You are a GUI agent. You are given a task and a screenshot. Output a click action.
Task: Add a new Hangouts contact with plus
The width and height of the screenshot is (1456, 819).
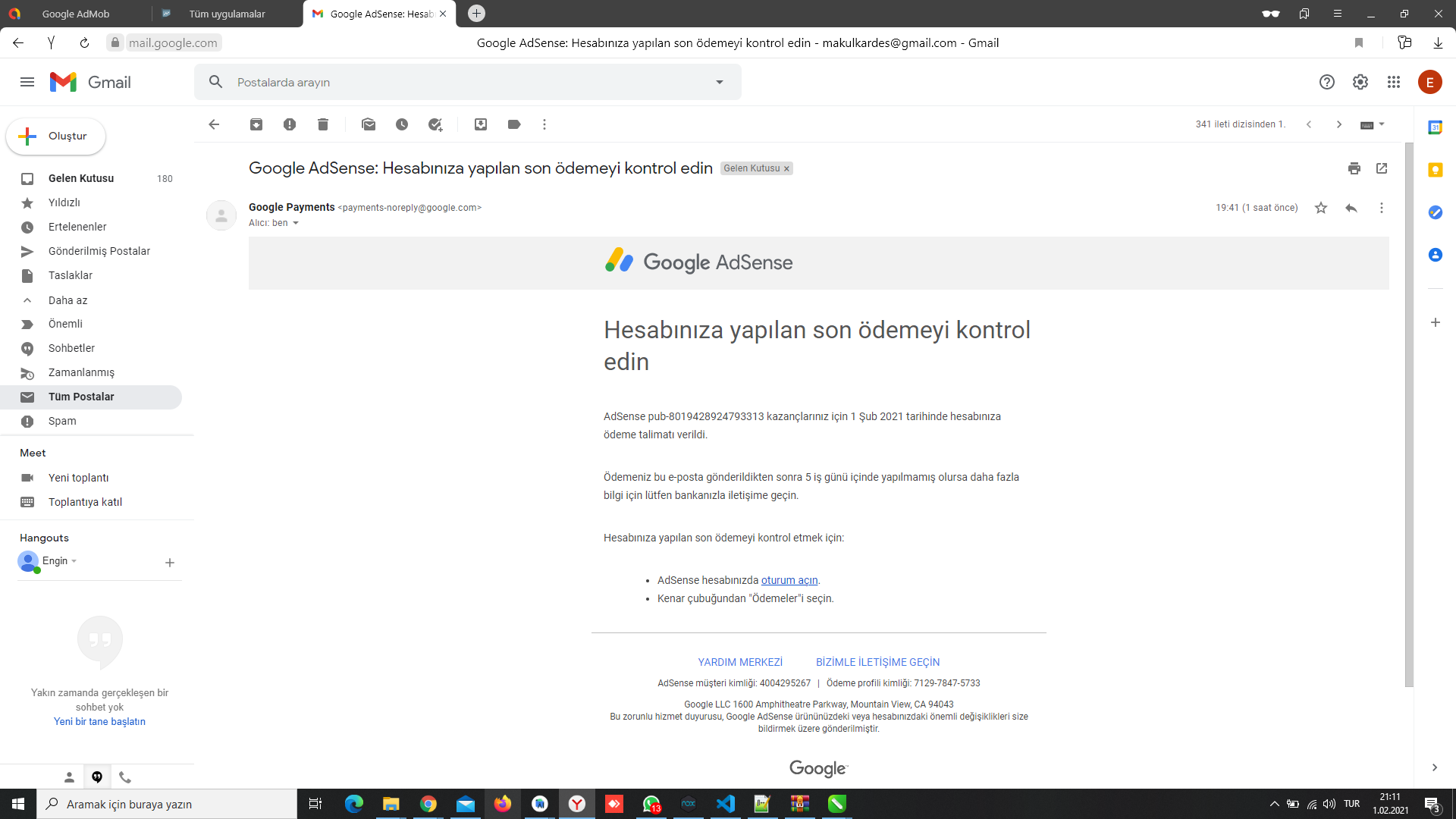click(x=170, y=563)
